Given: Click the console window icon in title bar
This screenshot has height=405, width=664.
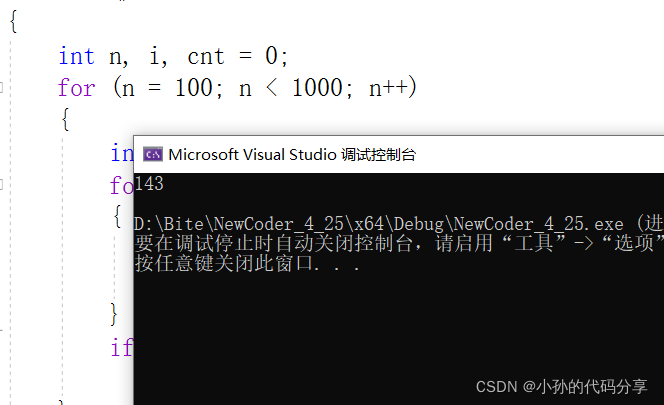Looking at the screenshot, I should click(x=153, y=154).
